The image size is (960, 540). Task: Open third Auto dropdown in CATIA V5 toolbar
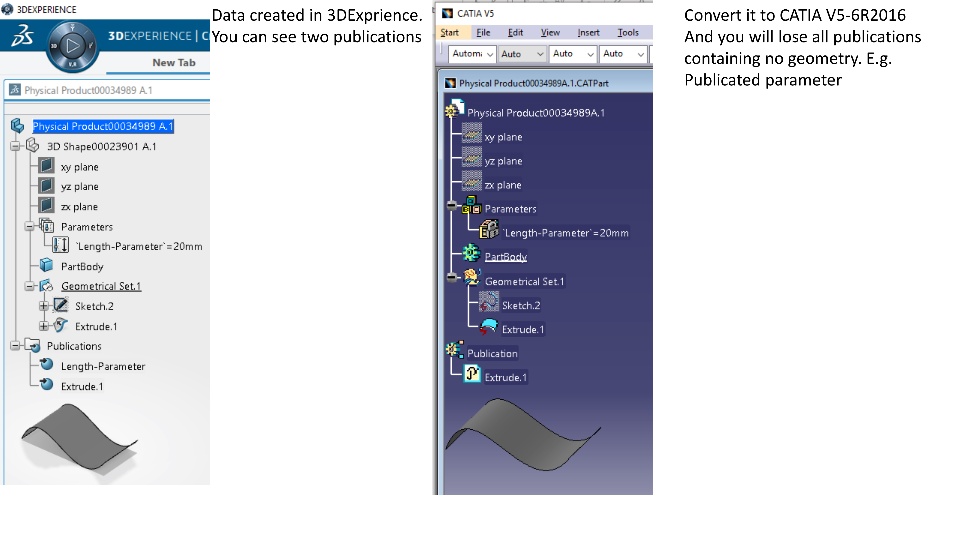point(572,54)
